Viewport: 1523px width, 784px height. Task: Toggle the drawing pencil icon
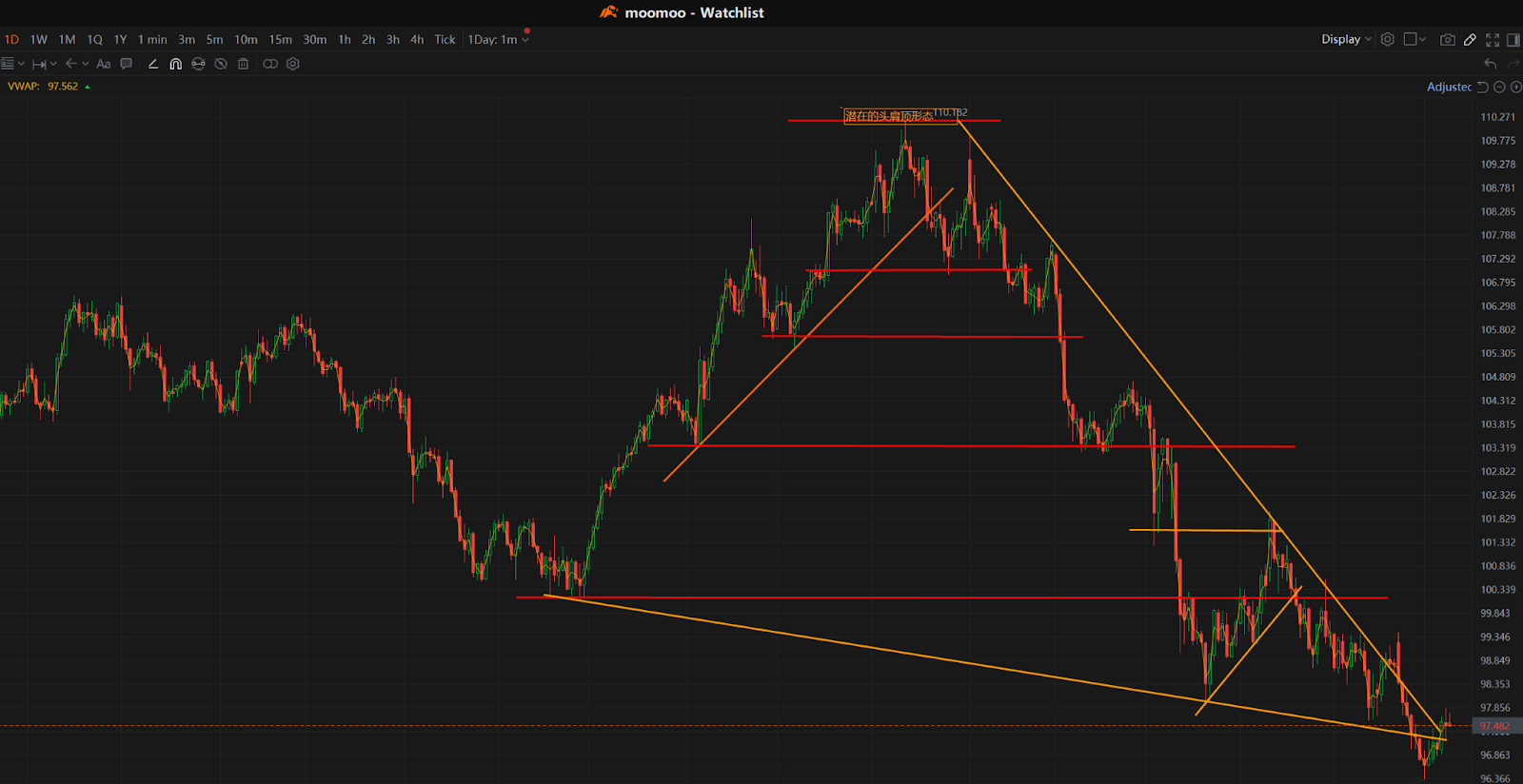coord(1470,39)
